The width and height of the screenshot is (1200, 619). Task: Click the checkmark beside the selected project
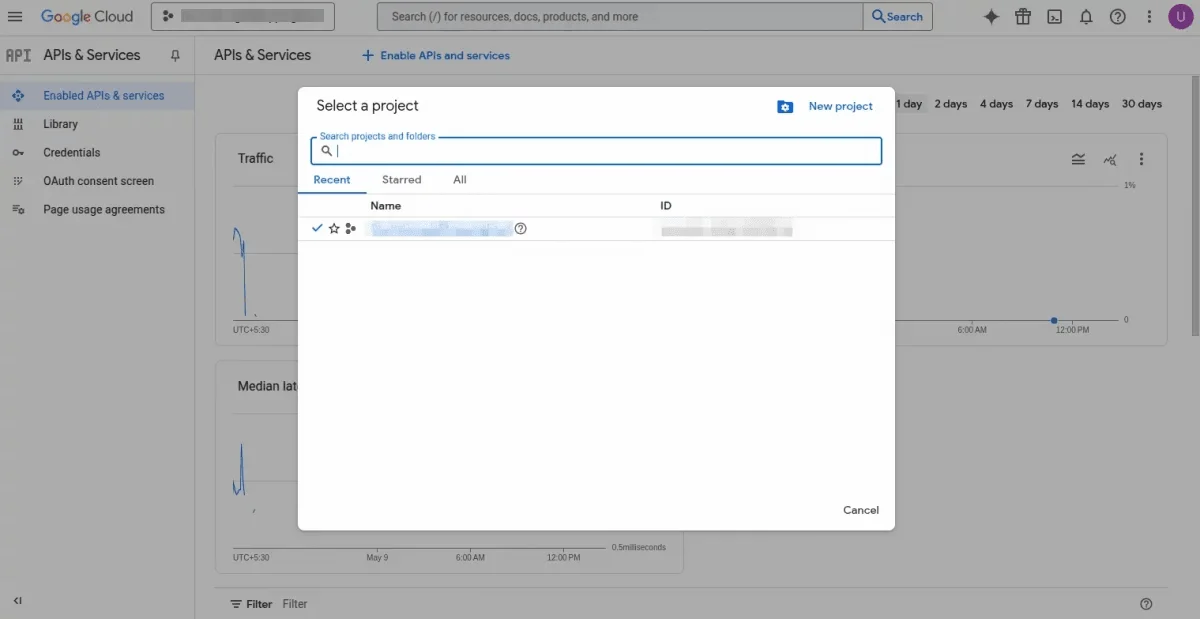coord(317,228)
